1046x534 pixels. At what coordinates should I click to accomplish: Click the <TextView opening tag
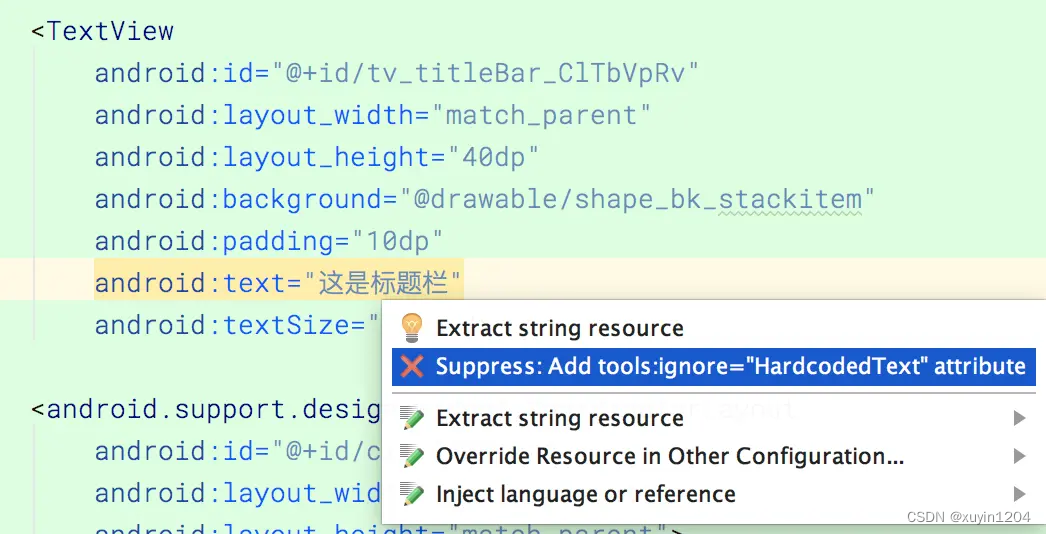coord(102,31)
